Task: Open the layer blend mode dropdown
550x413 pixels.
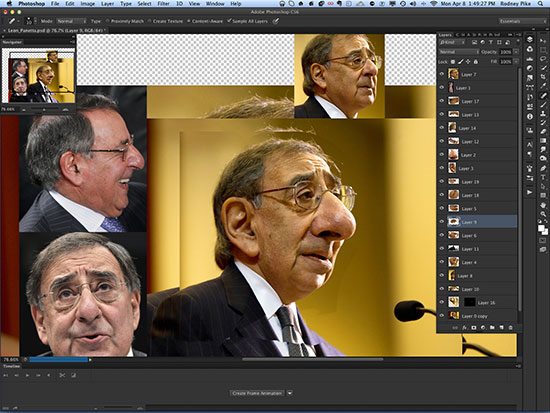Action: click(459, 52)
